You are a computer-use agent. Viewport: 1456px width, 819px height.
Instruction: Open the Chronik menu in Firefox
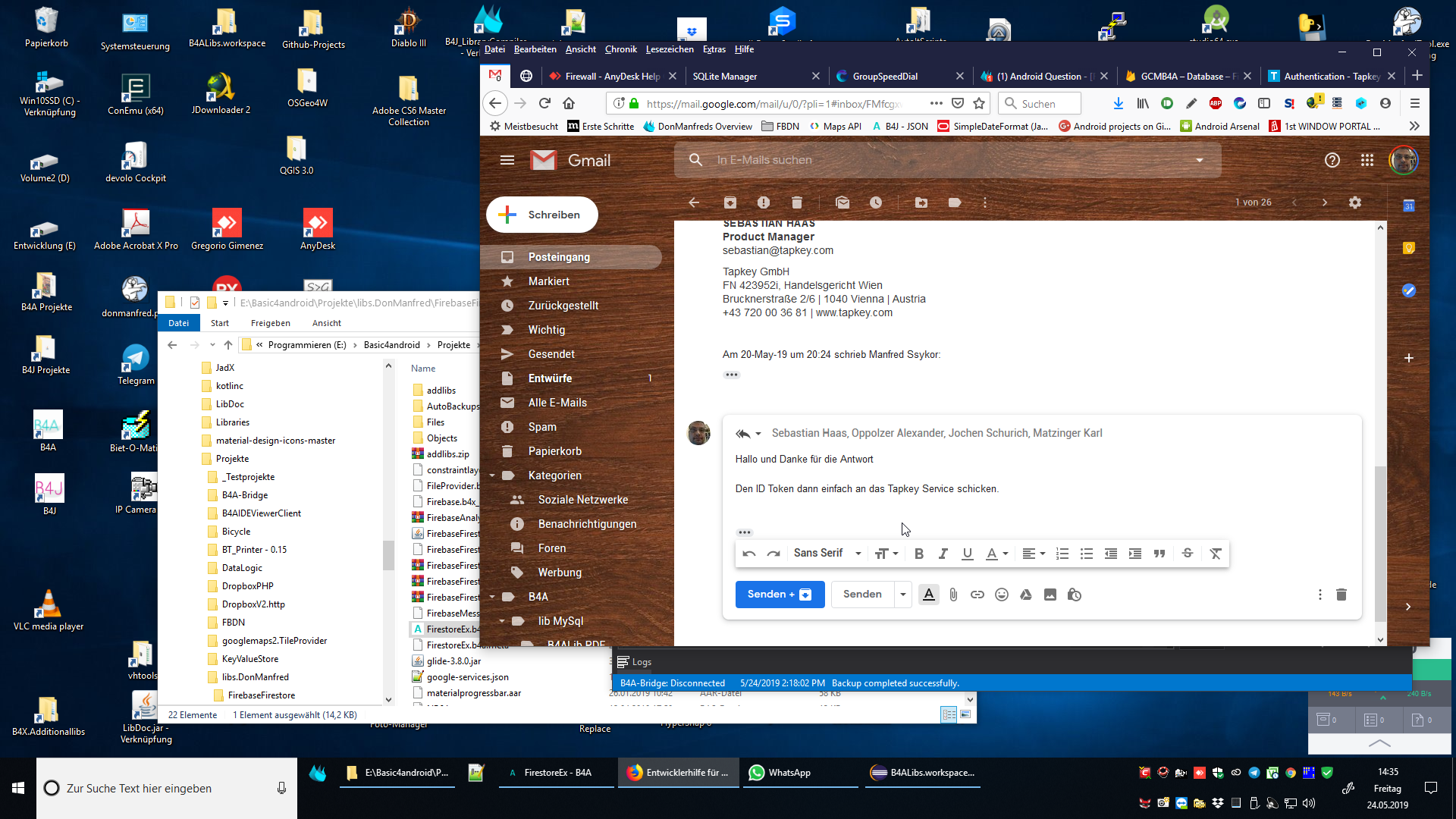620,49
